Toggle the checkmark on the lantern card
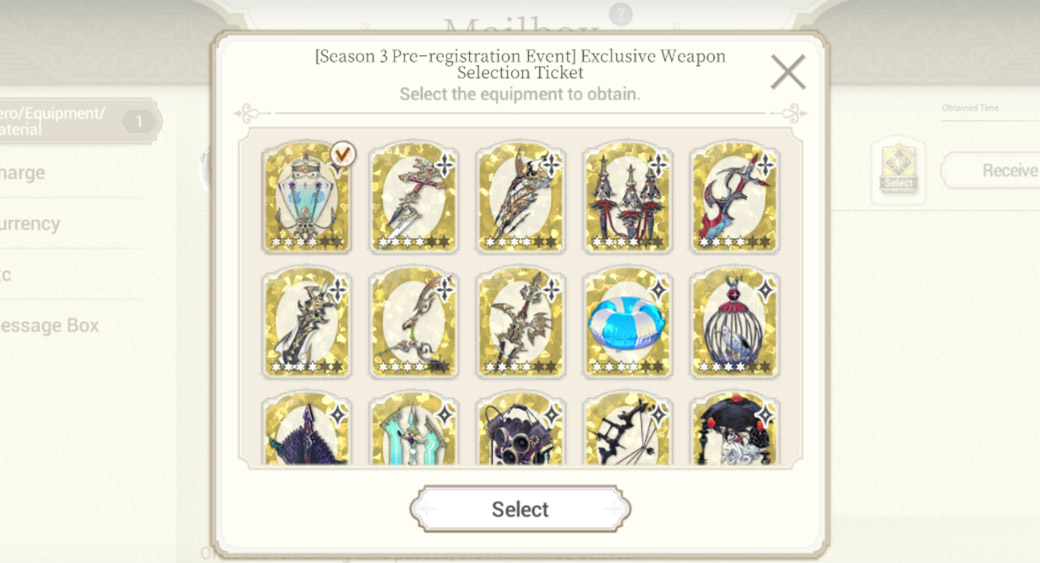This screenshot has width=1040, height=563. (x=342, y=155)
